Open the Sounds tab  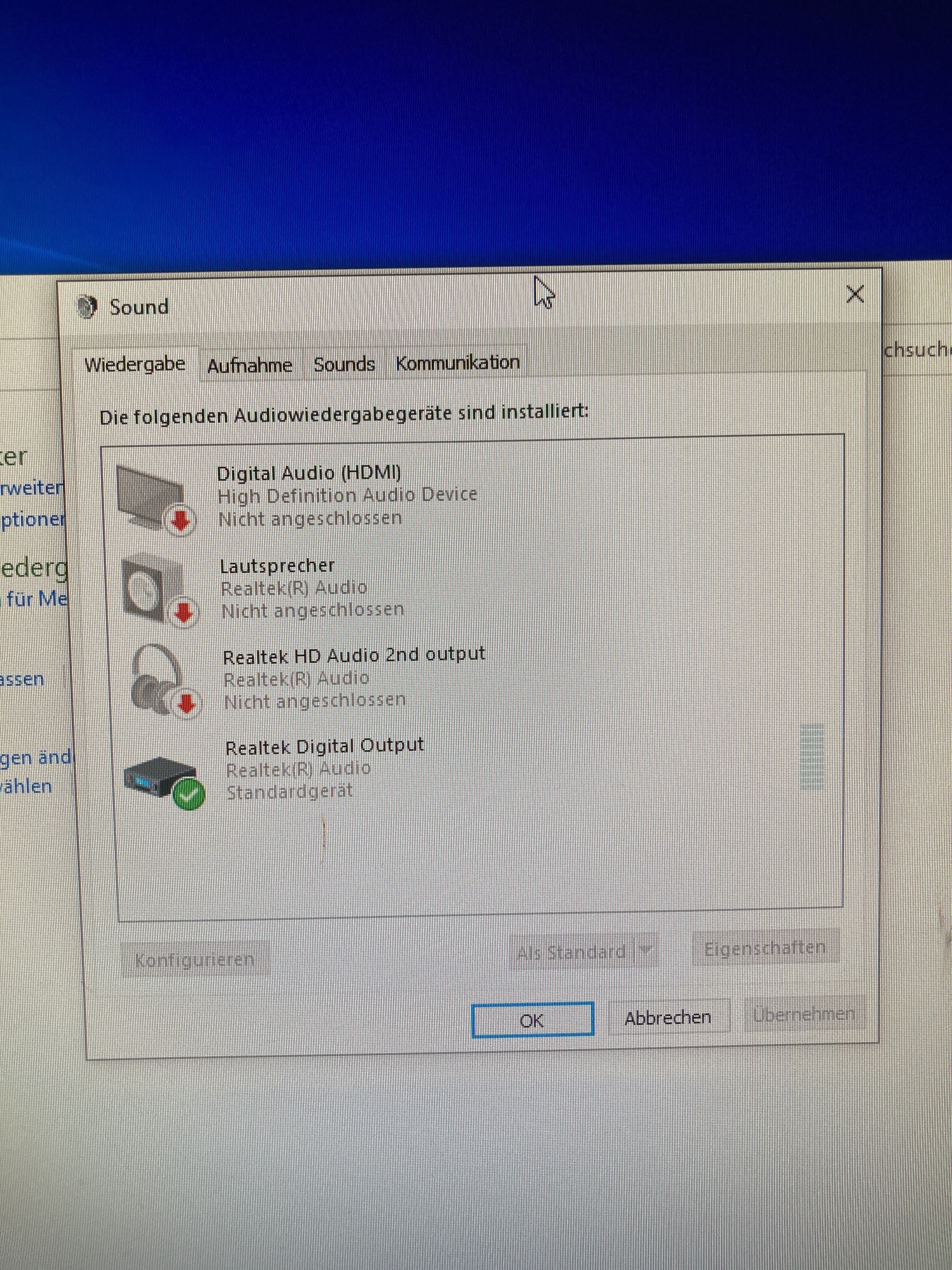pos(344,364)
